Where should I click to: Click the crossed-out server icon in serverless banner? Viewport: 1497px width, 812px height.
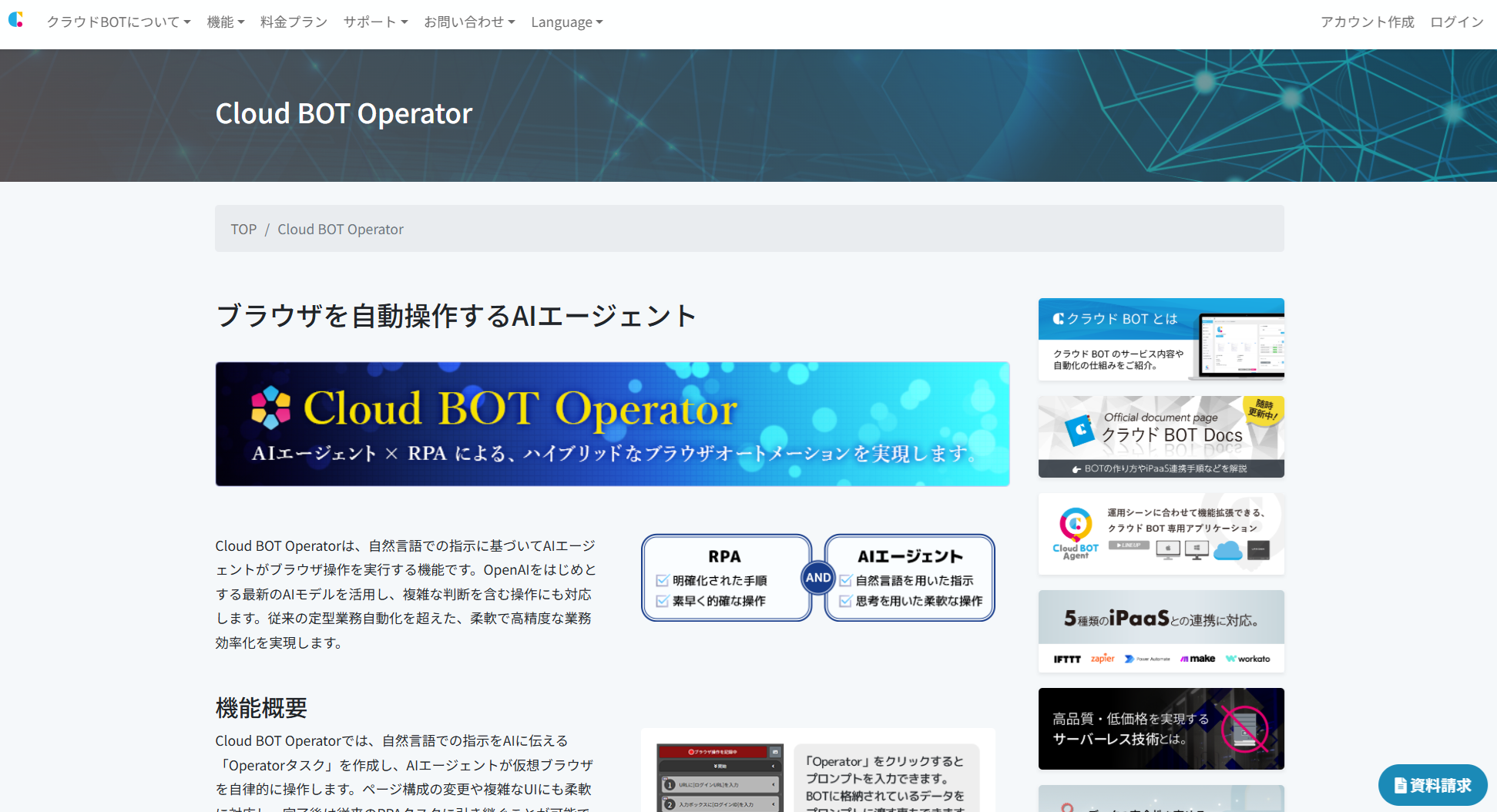(x=1244, y=729)
